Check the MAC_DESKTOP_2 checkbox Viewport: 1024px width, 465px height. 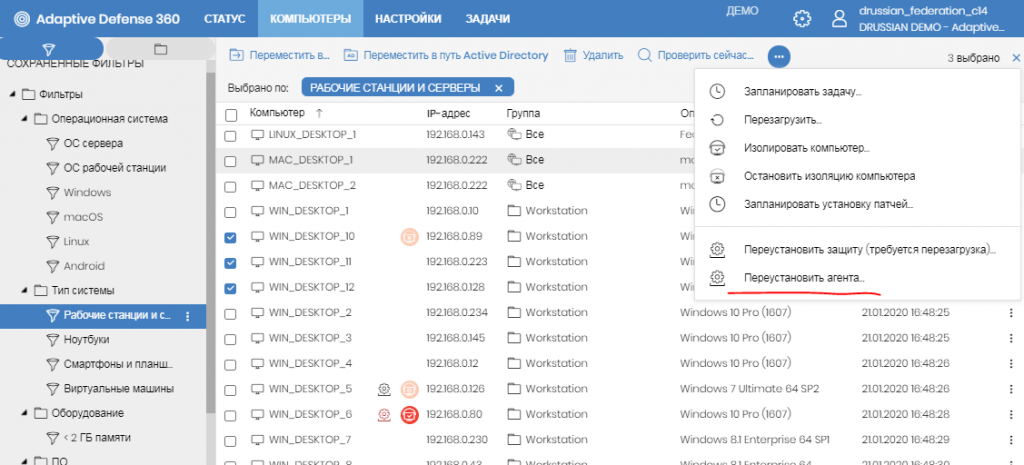coord(231,187)
